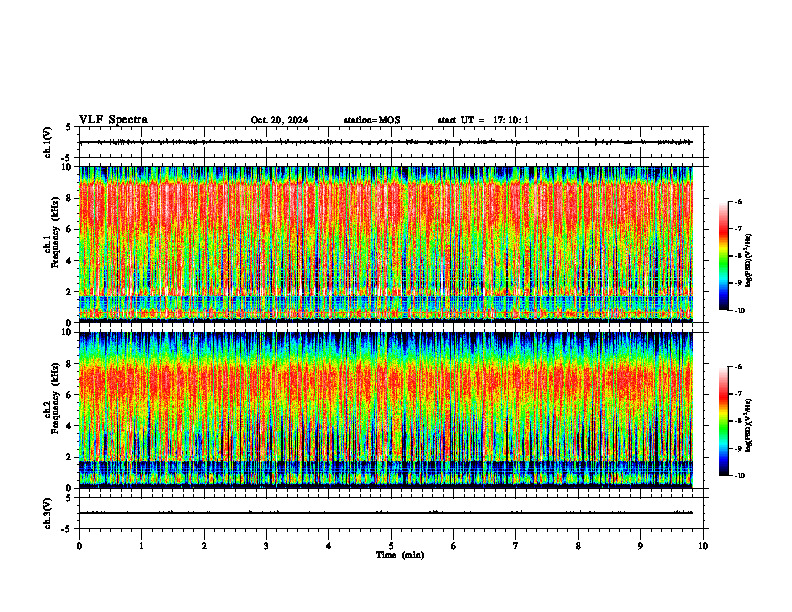Click the ch.3 voltage waveform trace

click(386, 513)
